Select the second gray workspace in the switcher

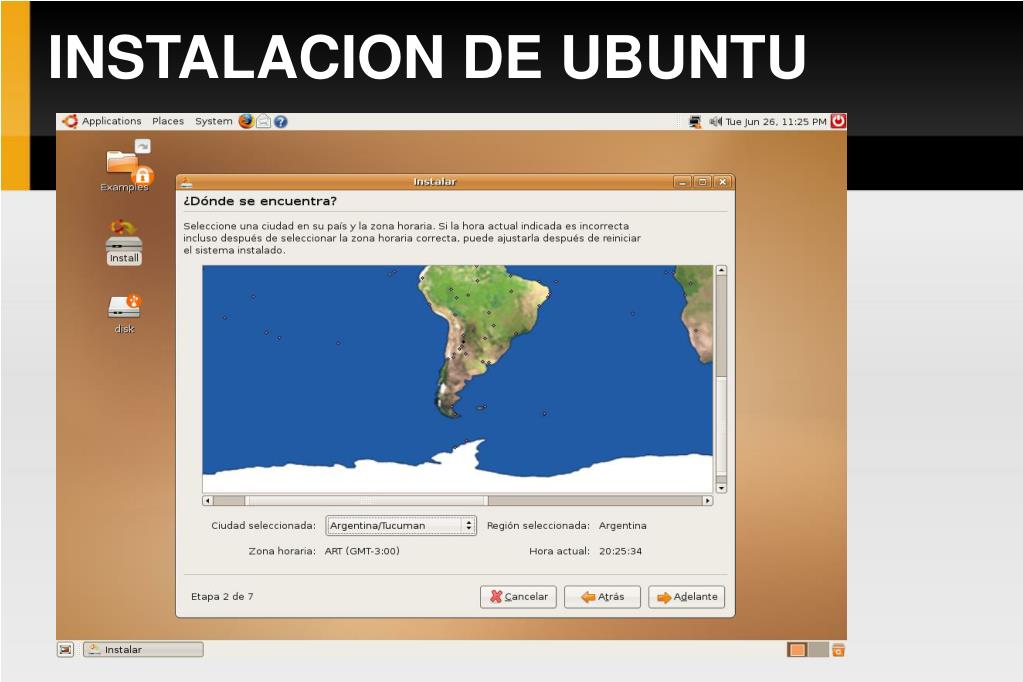coord(818,649)
